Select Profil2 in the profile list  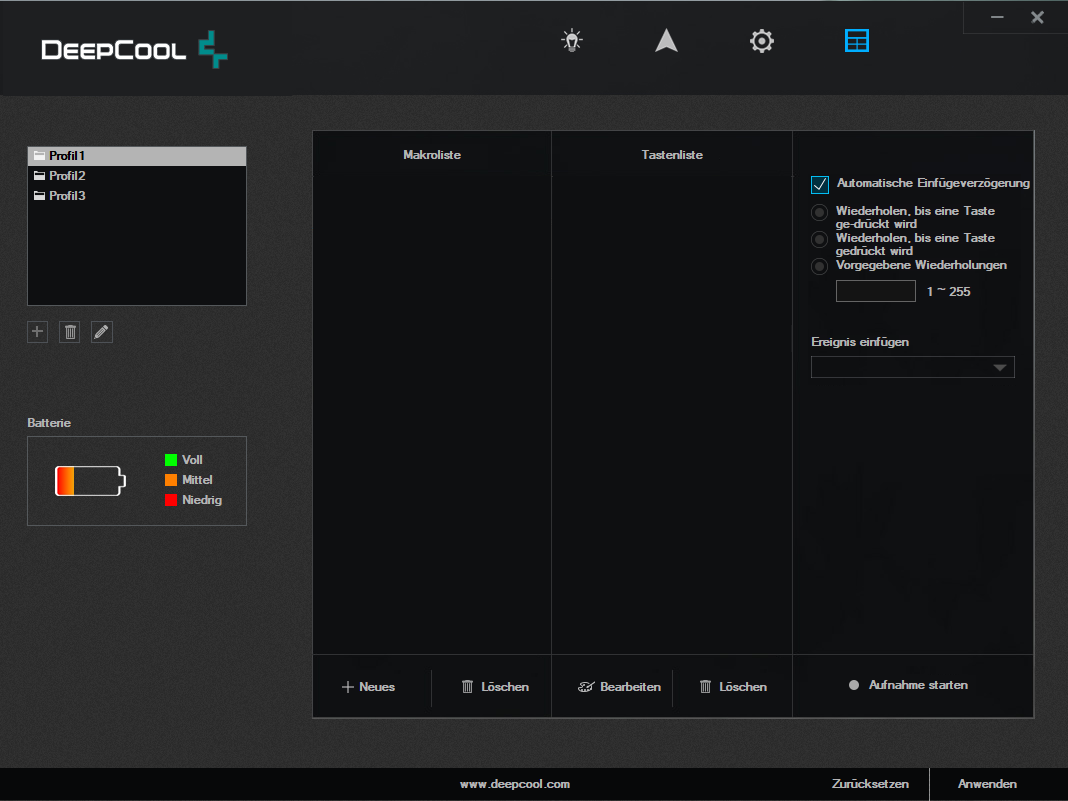tap(68, 176)
